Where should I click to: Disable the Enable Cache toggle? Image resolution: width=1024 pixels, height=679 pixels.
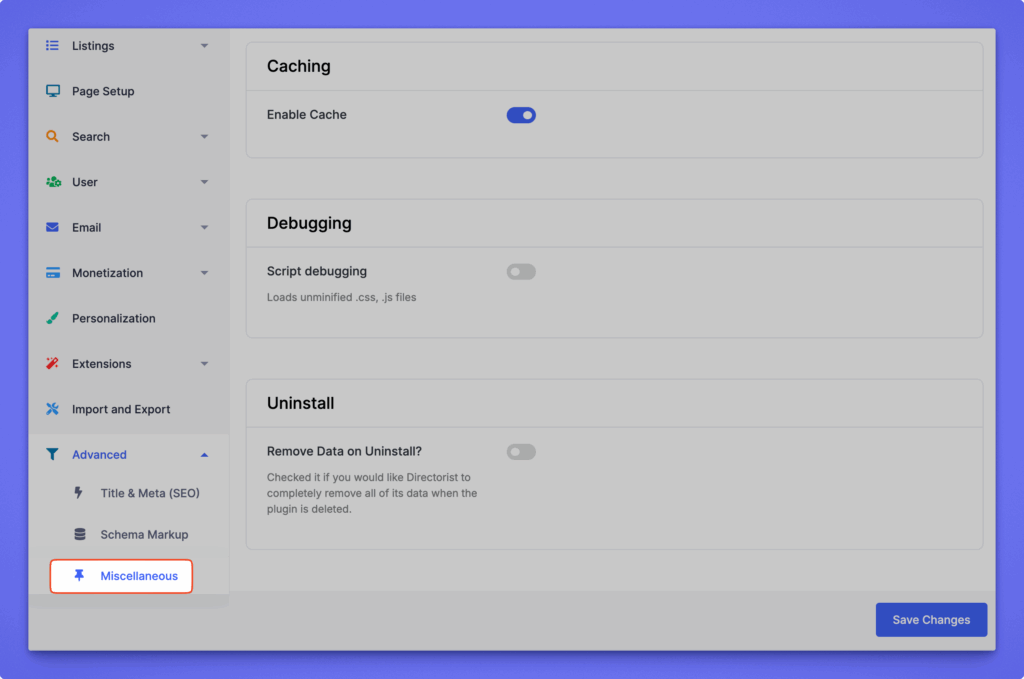(x=521, y=115)
